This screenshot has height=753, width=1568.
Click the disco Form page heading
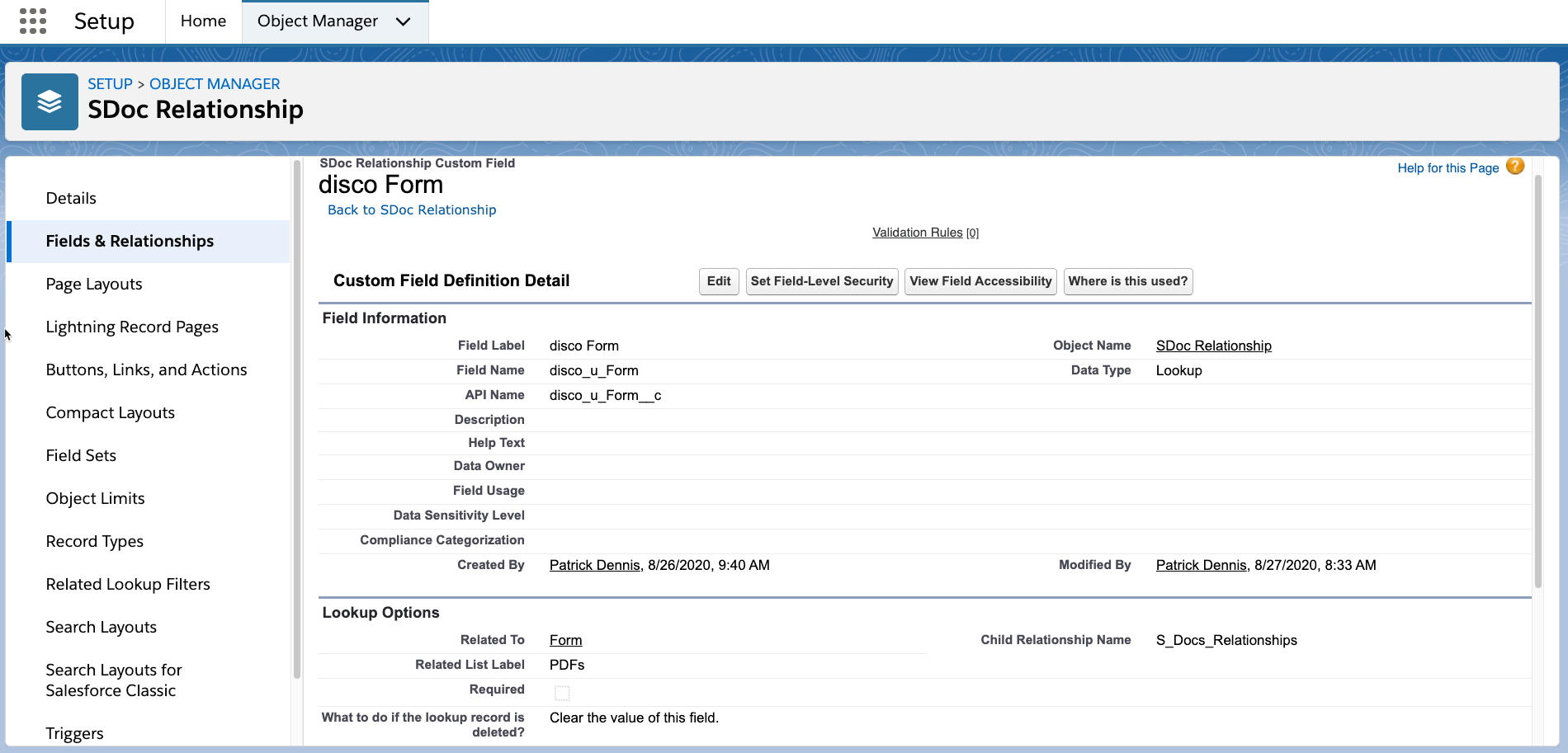(x=380, y=185)
